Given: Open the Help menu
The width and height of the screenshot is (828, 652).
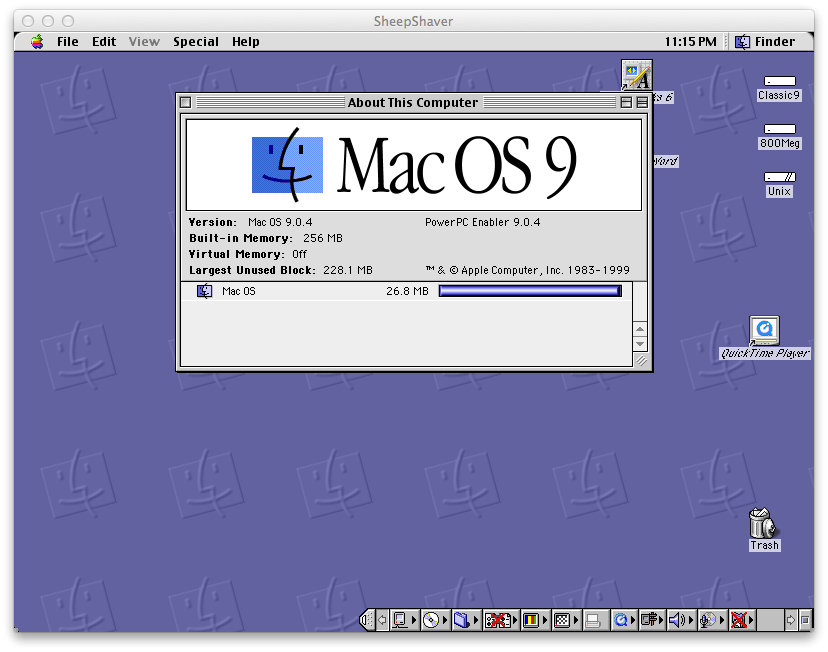Looking at the screenshot, I should [x=246, y=42].
